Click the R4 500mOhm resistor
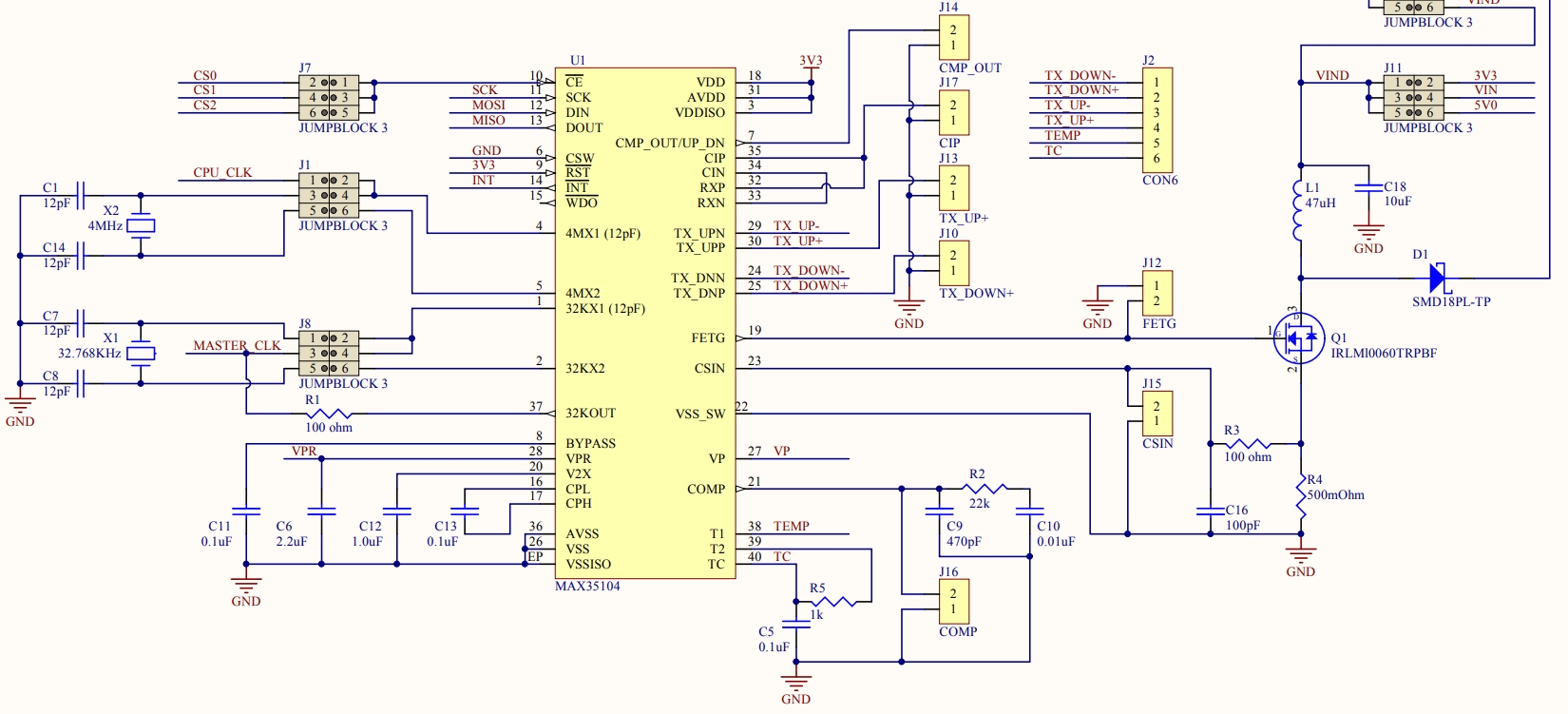1568x714 pixels. coord(1300,494)
